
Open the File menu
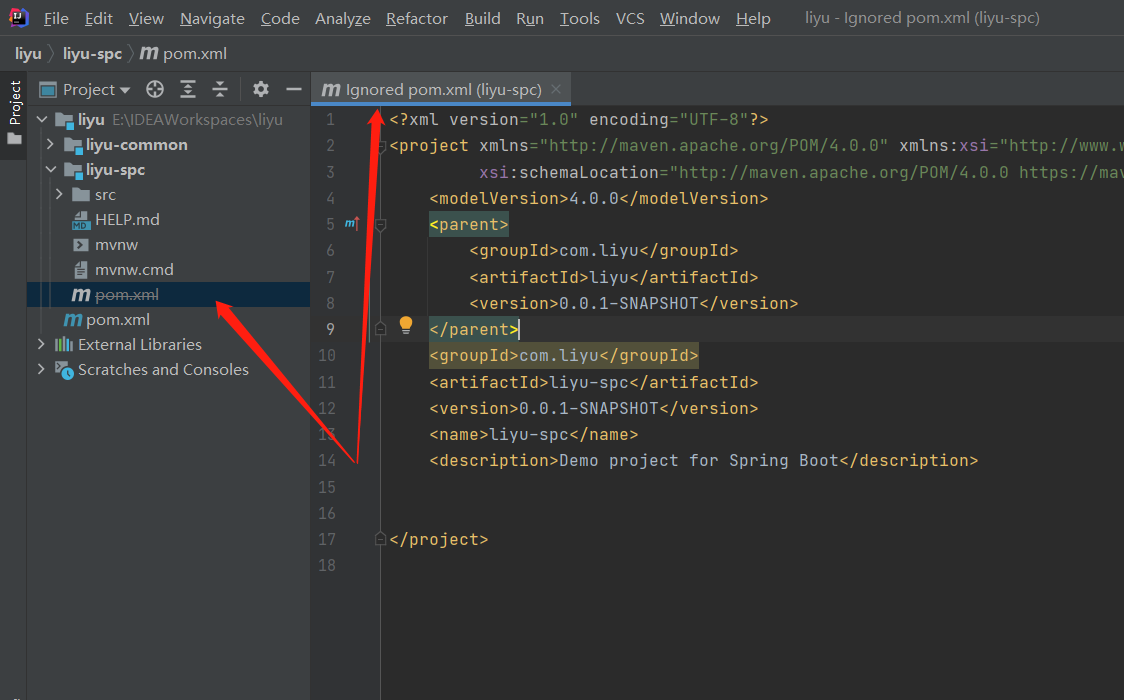pyautogui.click(x=56, y=19)
